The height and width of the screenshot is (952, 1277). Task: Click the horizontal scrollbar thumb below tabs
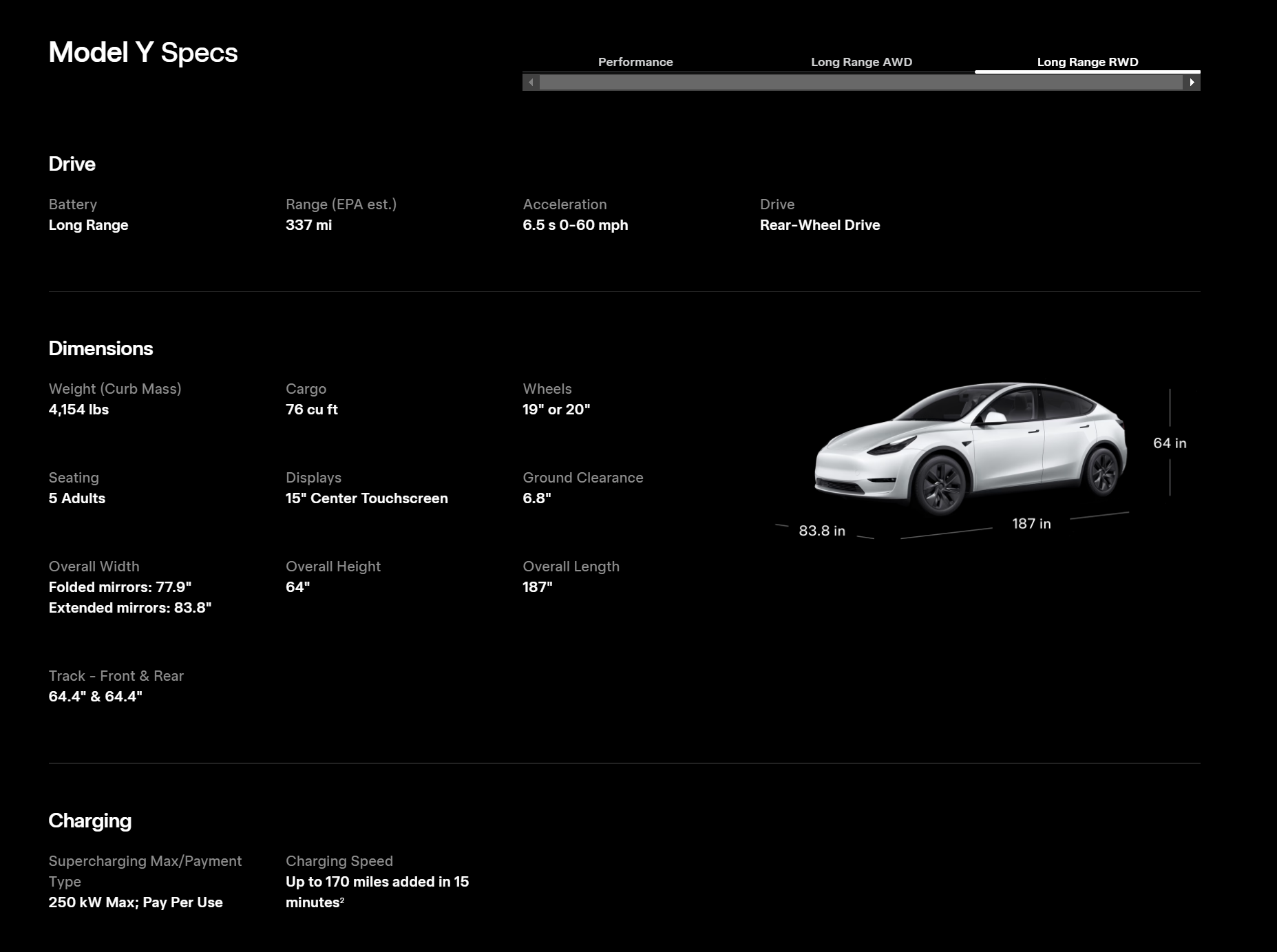[x=861, y=83]
